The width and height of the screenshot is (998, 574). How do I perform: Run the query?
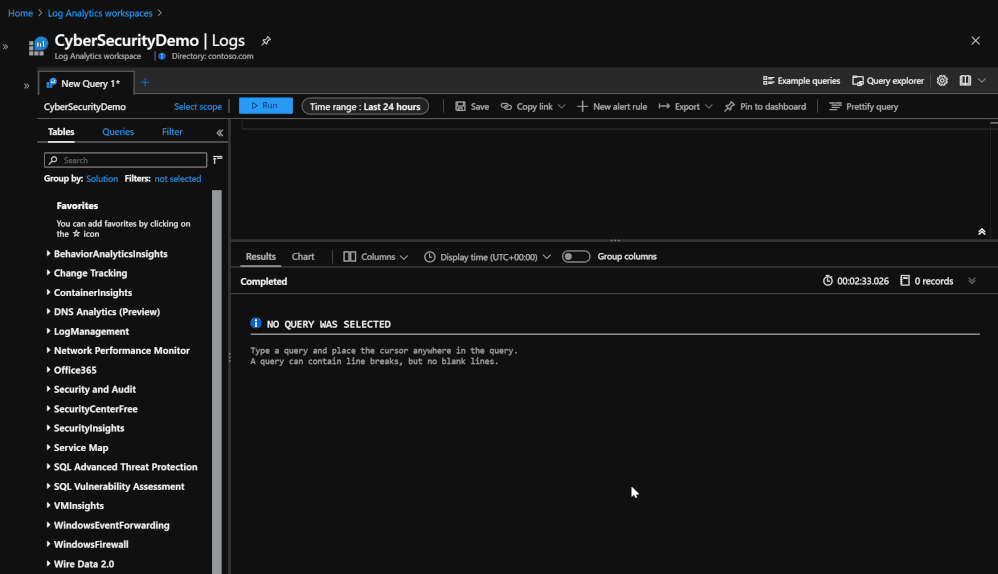pyautogui.click(x=265, y=106)
